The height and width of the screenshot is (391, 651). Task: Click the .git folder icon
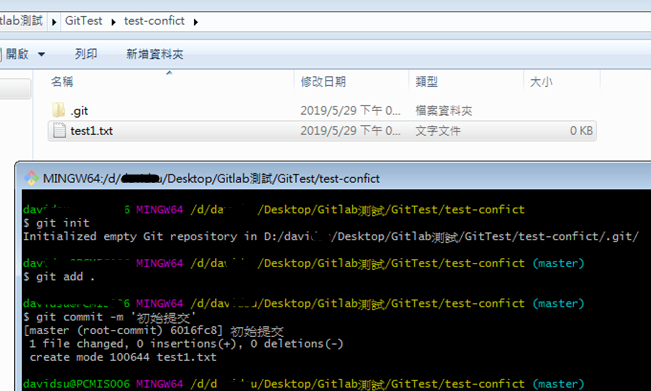[59, 110]
